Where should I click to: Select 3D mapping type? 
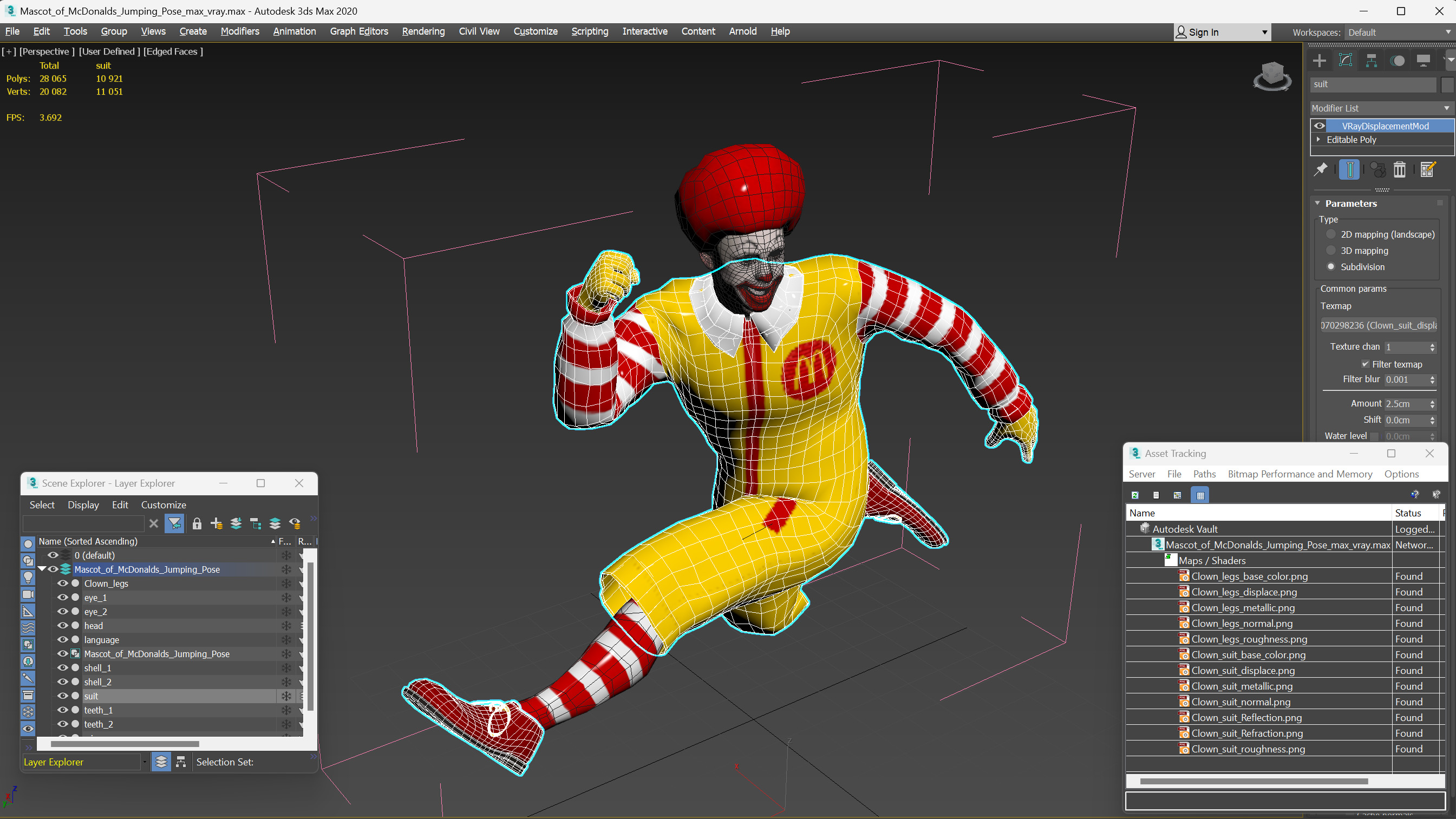(x=1330, y=251)
